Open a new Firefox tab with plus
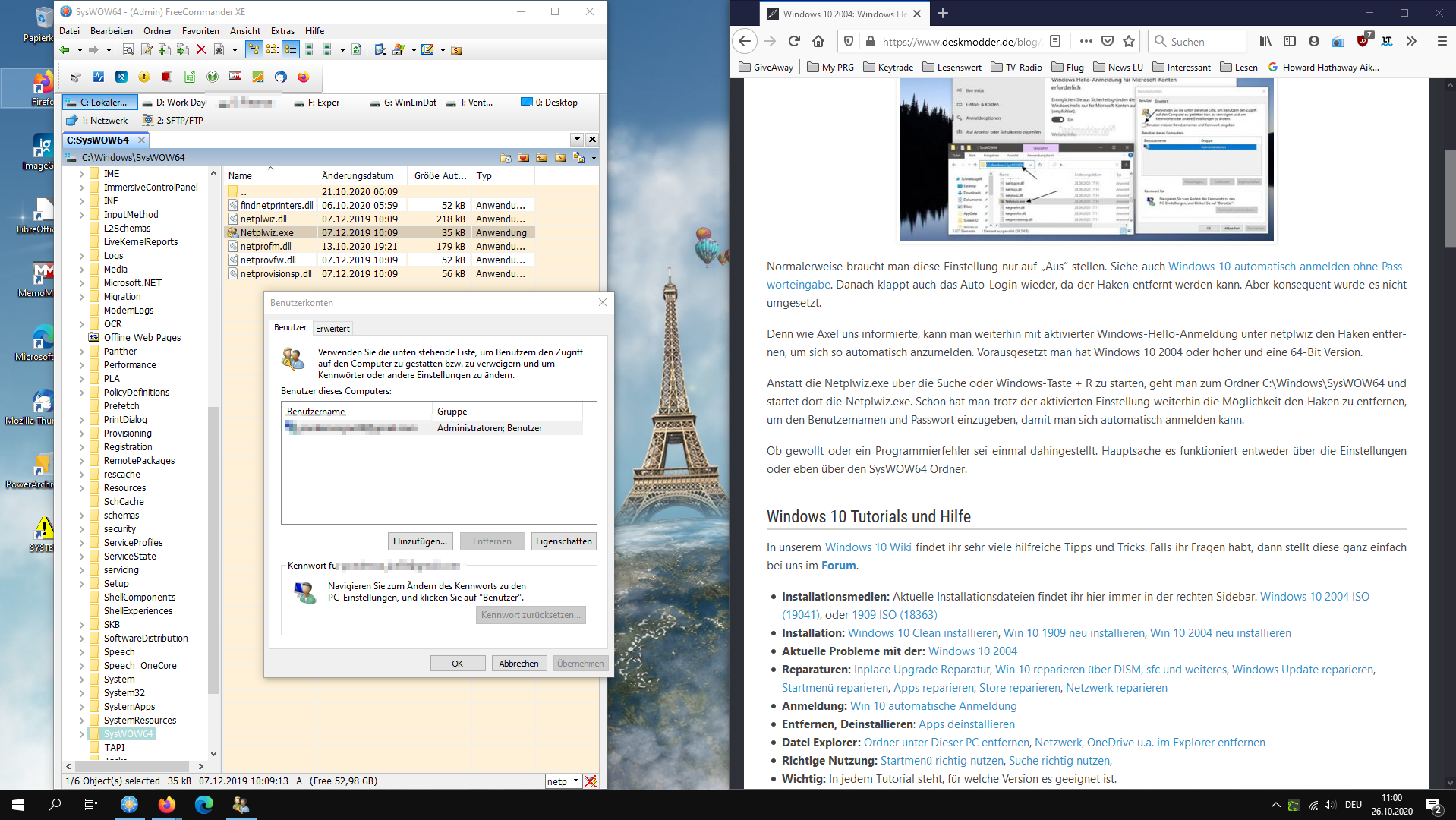1456x820 pixels. tap(943, 13)
